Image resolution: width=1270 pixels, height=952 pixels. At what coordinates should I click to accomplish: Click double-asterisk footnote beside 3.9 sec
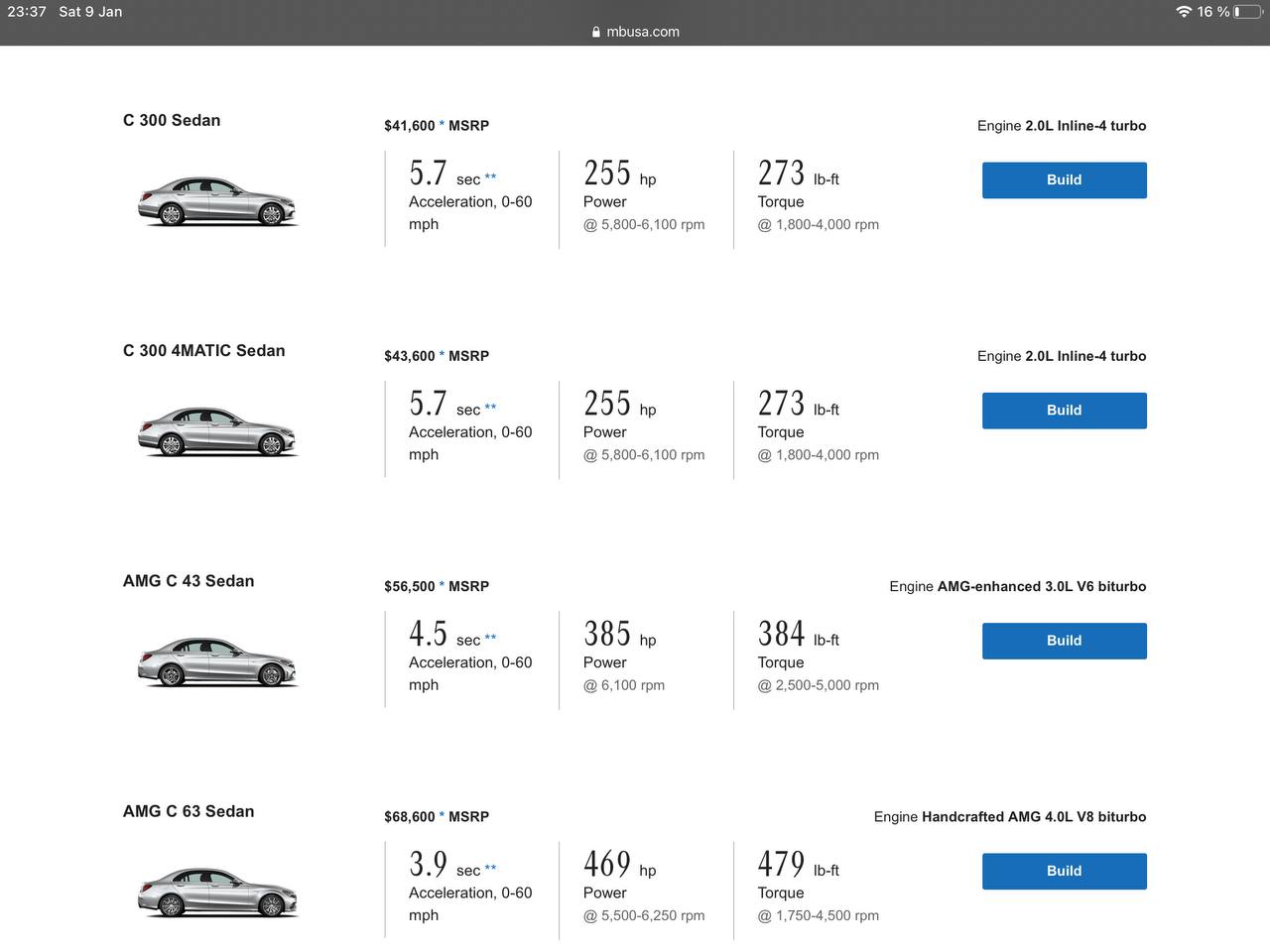[x=490, y=869]
